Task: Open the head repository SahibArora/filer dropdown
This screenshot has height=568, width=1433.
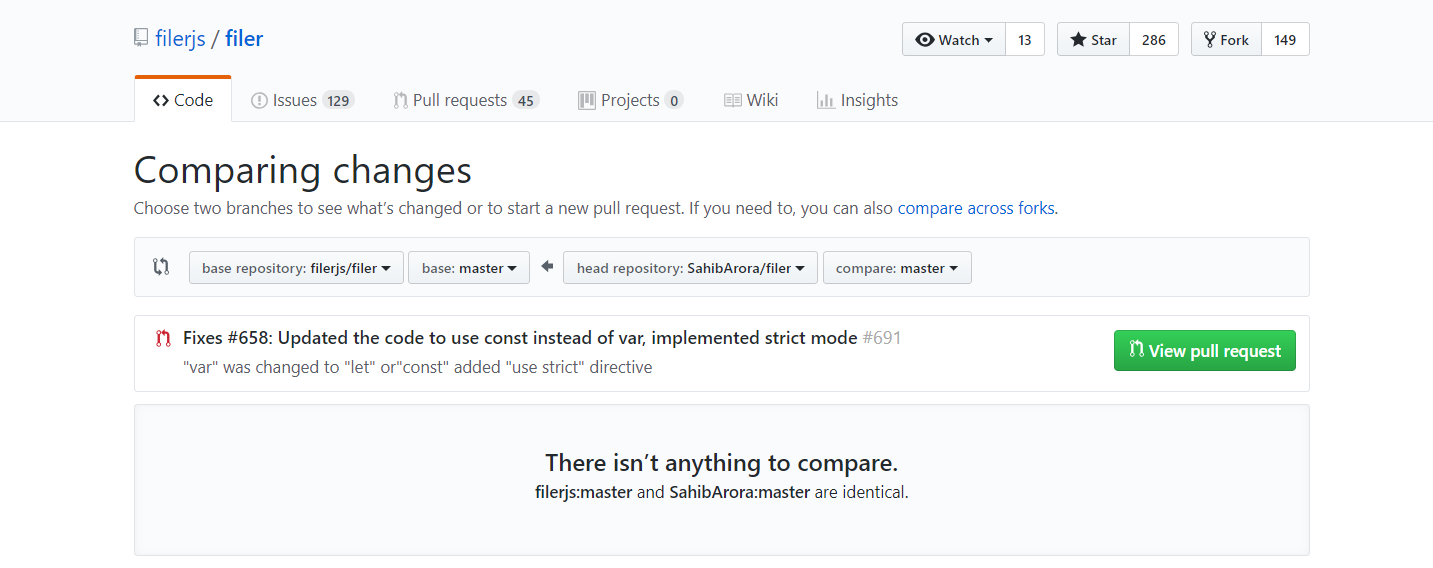Action: tap(690, 268)
